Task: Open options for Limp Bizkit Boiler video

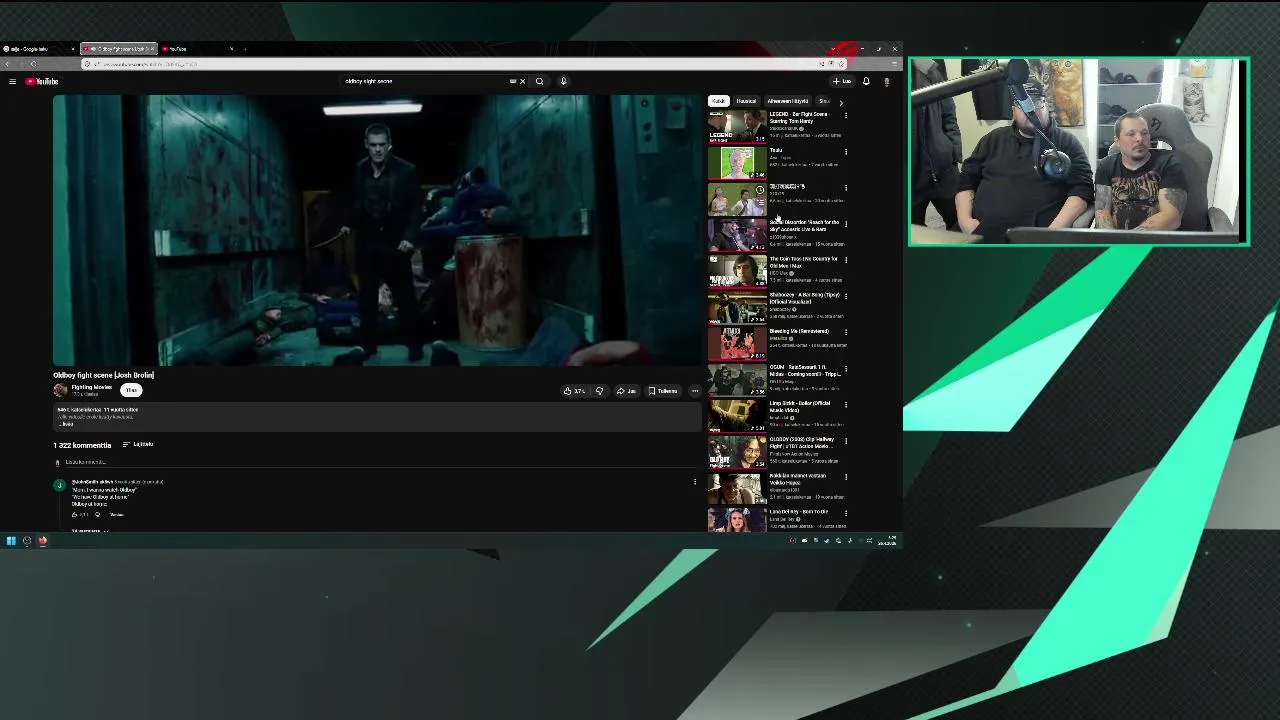Action: 846,405
